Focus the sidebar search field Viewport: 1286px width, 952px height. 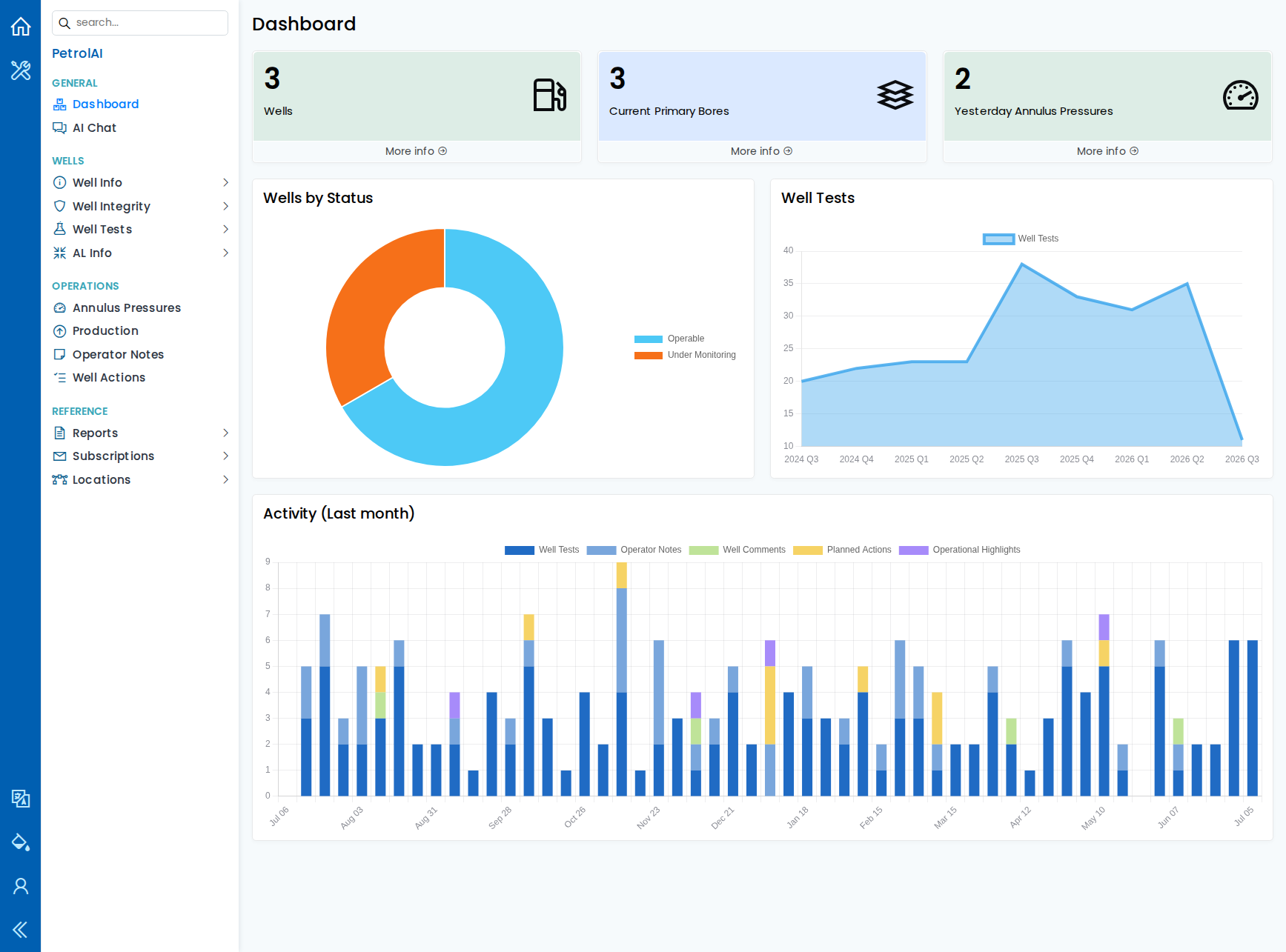pyautogui.click(x=140, y=23)
